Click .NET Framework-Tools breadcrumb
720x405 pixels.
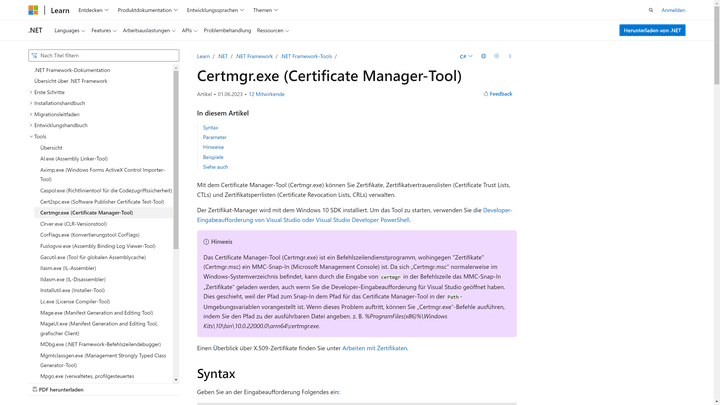coord(306,56)
